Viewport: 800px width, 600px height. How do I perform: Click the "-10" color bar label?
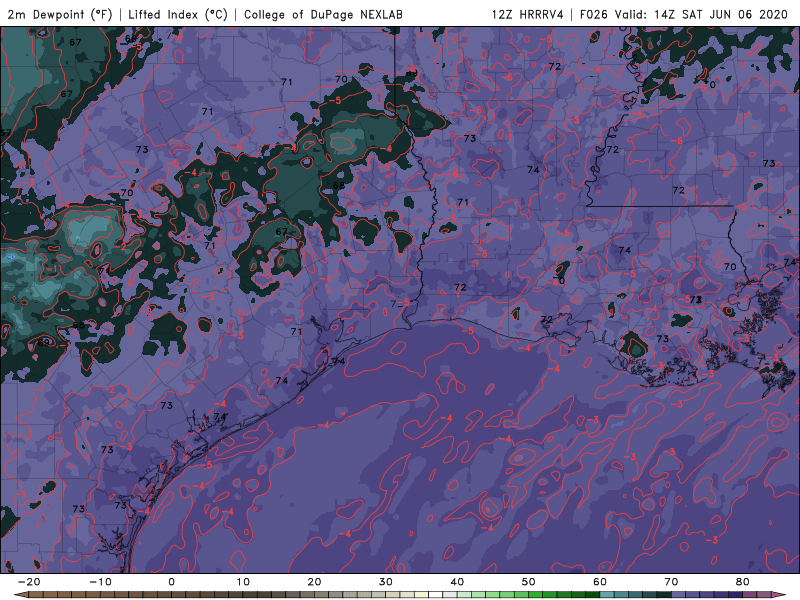[x=100, y=582]
